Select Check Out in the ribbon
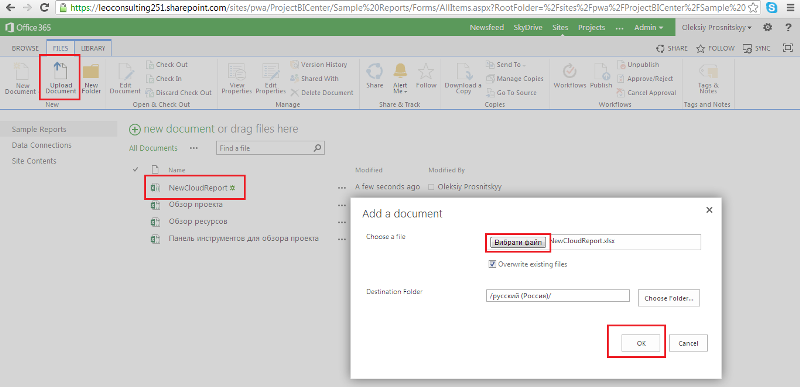Viewport: 800px width, 387px height. coord(166,65)
